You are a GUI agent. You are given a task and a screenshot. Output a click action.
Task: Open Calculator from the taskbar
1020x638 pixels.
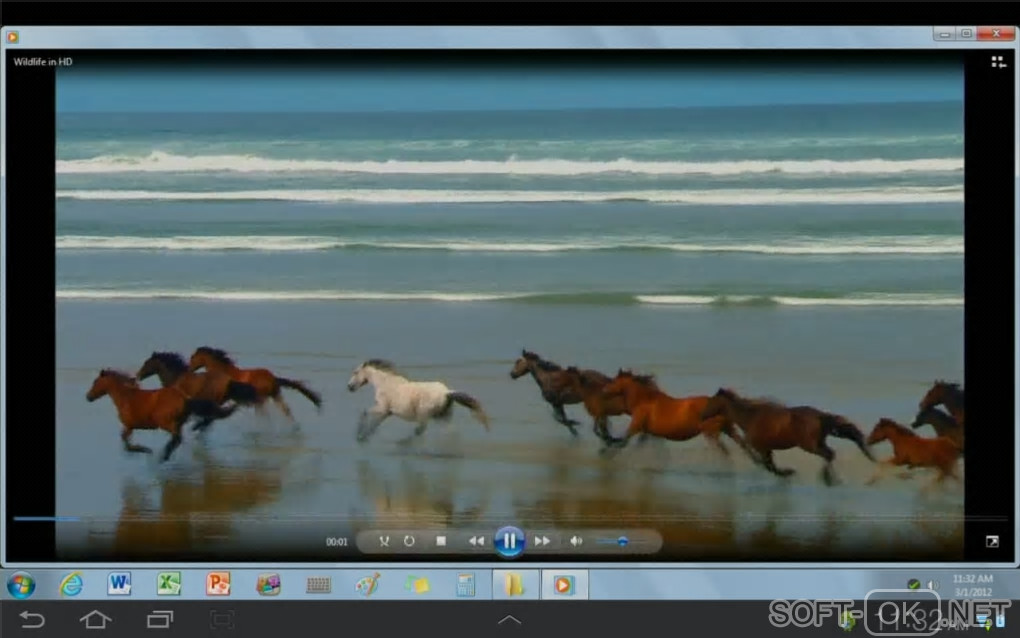pos(466,585)
